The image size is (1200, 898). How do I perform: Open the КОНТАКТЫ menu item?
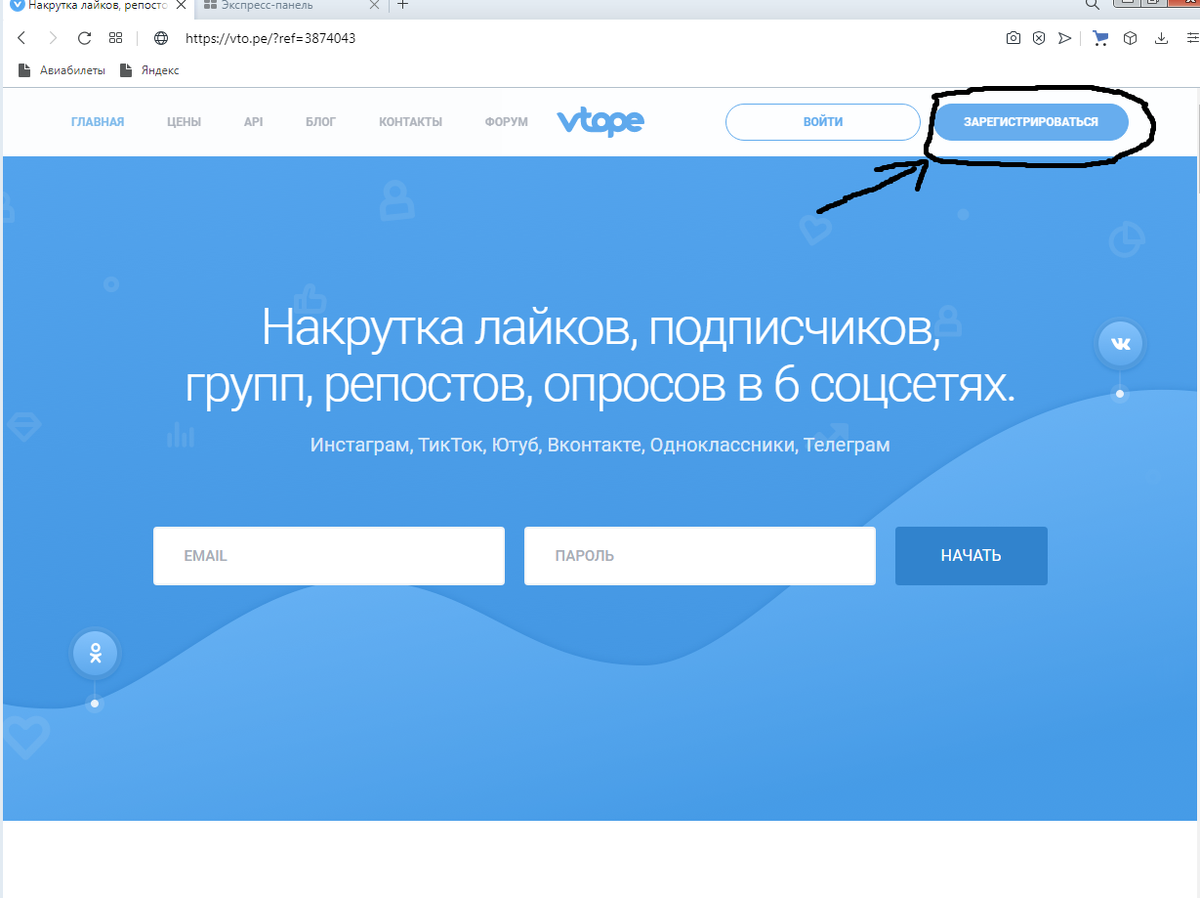pos(410,122)
